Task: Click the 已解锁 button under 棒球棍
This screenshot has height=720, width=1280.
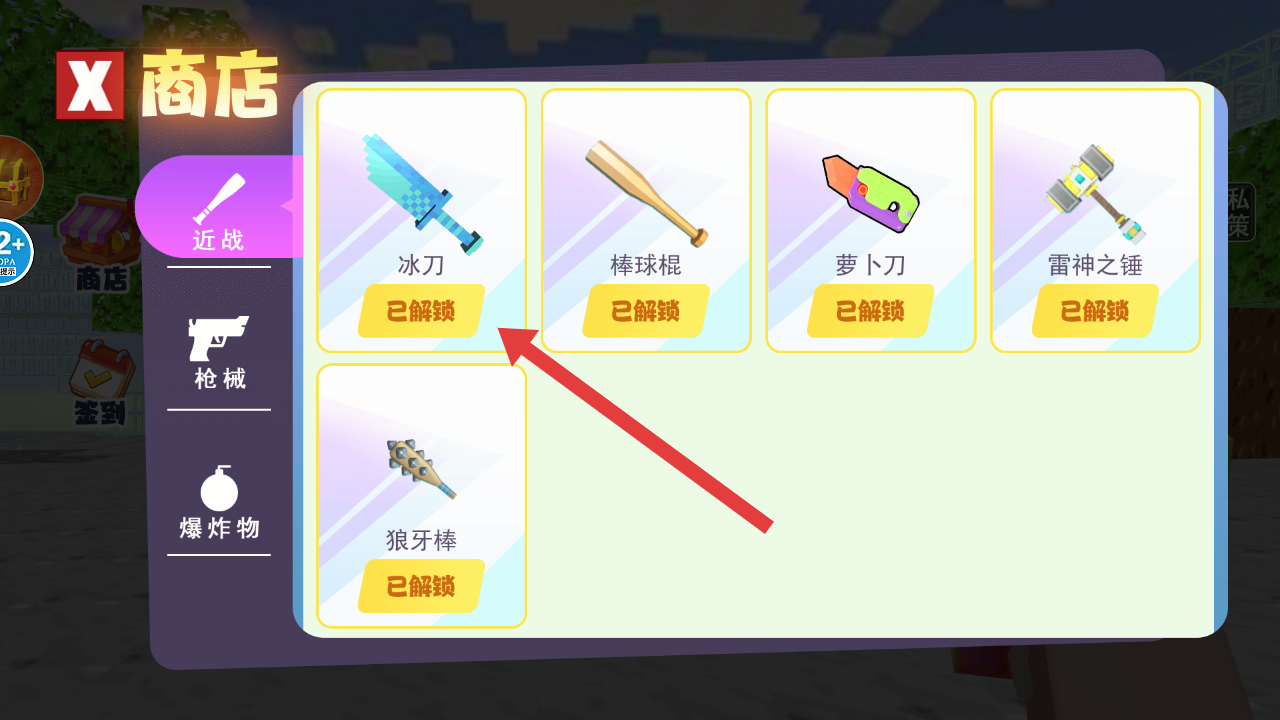Action: 646,311
